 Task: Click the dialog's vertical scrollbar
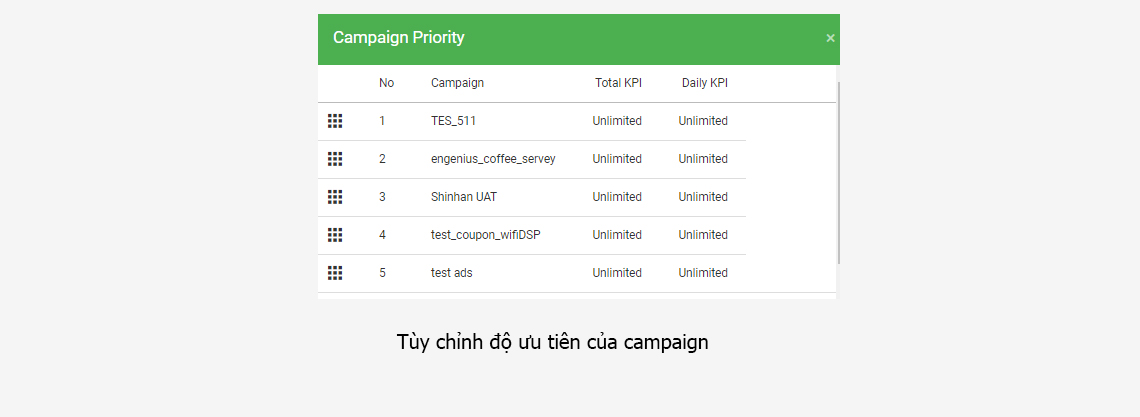click(x=838, y=172)
